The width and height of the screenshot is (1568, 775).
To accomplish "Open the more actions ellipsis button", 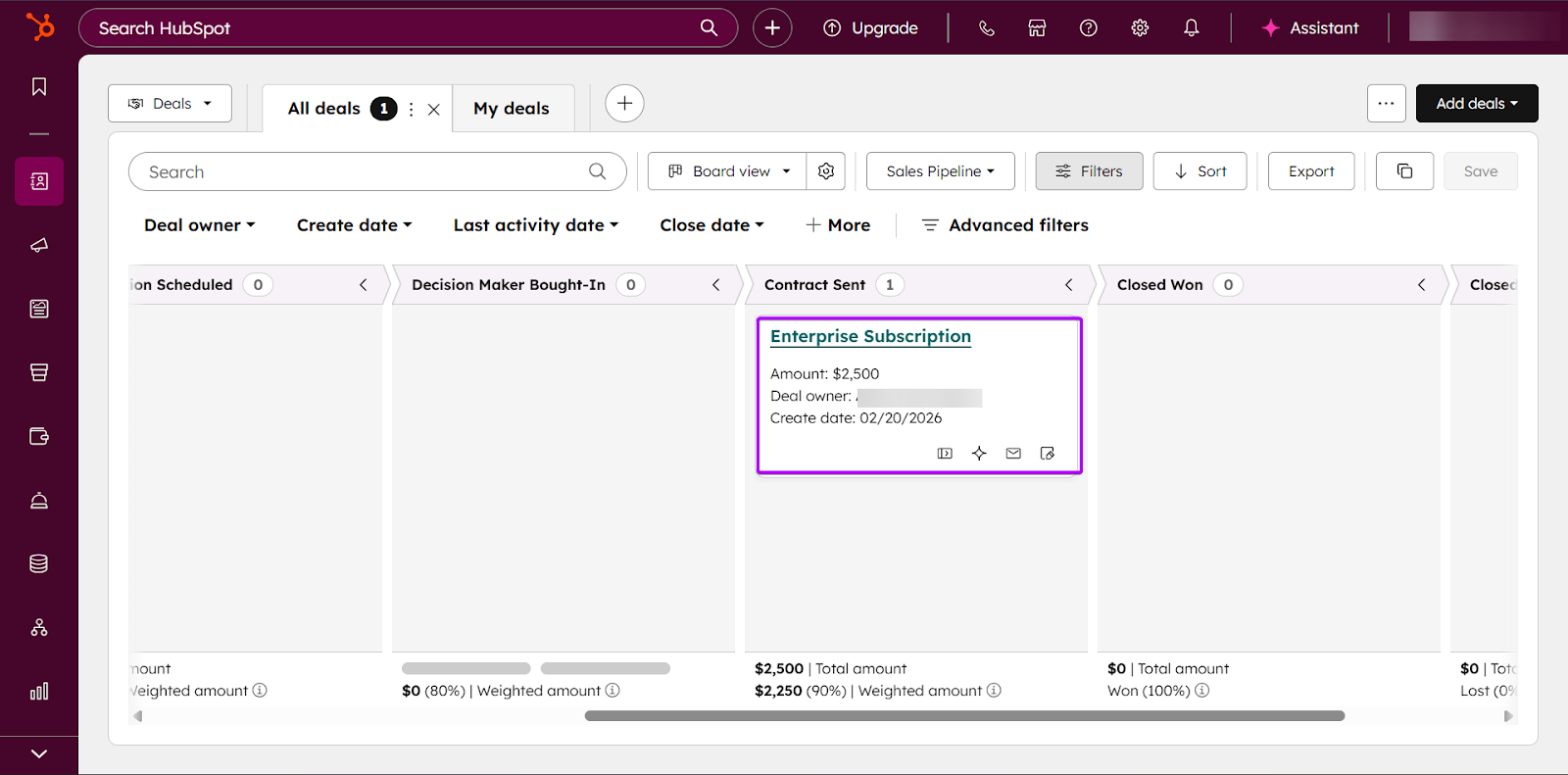I will 1386,103.
